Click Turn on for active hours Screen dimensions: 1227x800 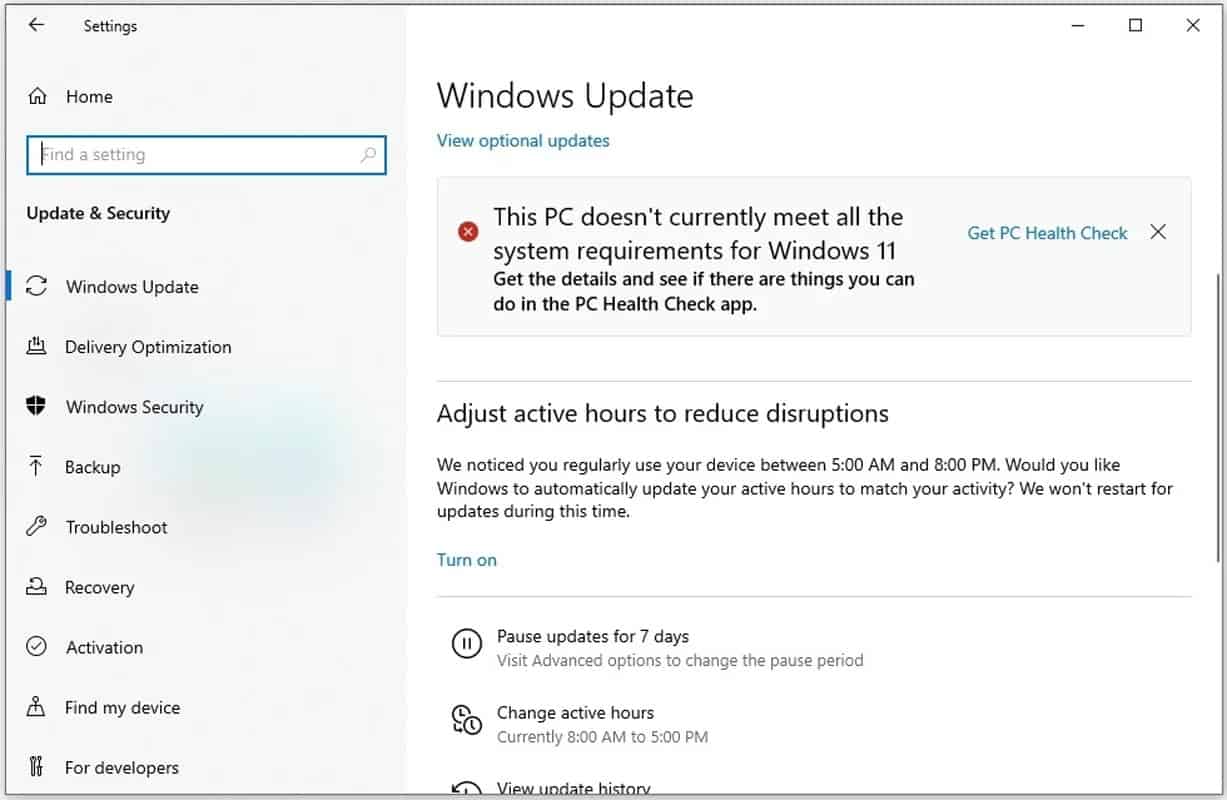[x=467, y=560]
